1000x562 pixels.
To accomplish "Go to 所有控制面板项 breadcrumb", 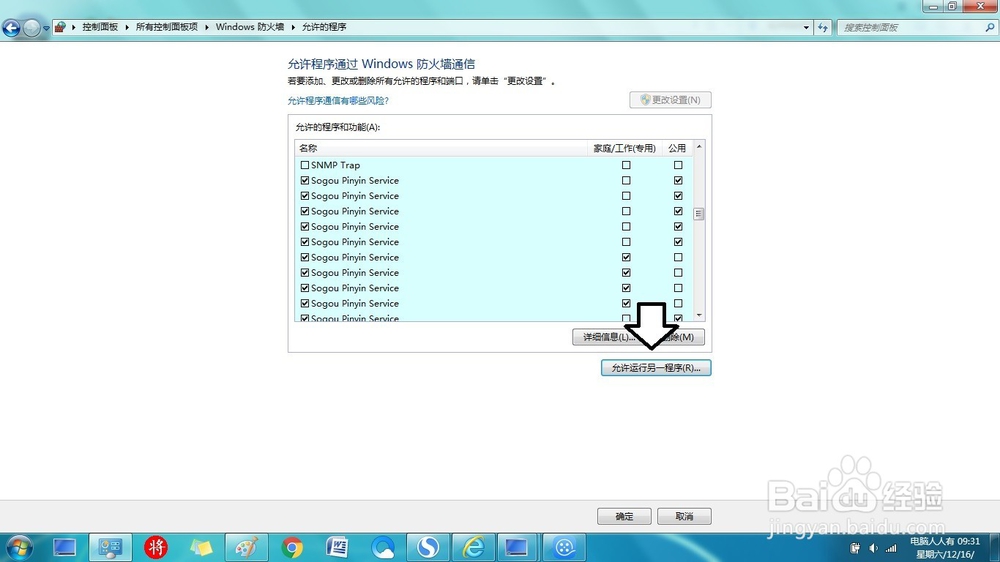I will pos(166,27).
